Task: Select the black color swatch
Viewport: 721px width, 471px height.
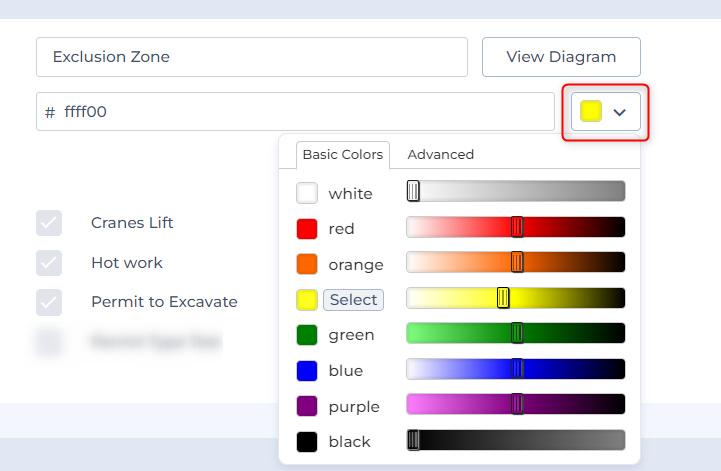Action: tap(307, 441)
